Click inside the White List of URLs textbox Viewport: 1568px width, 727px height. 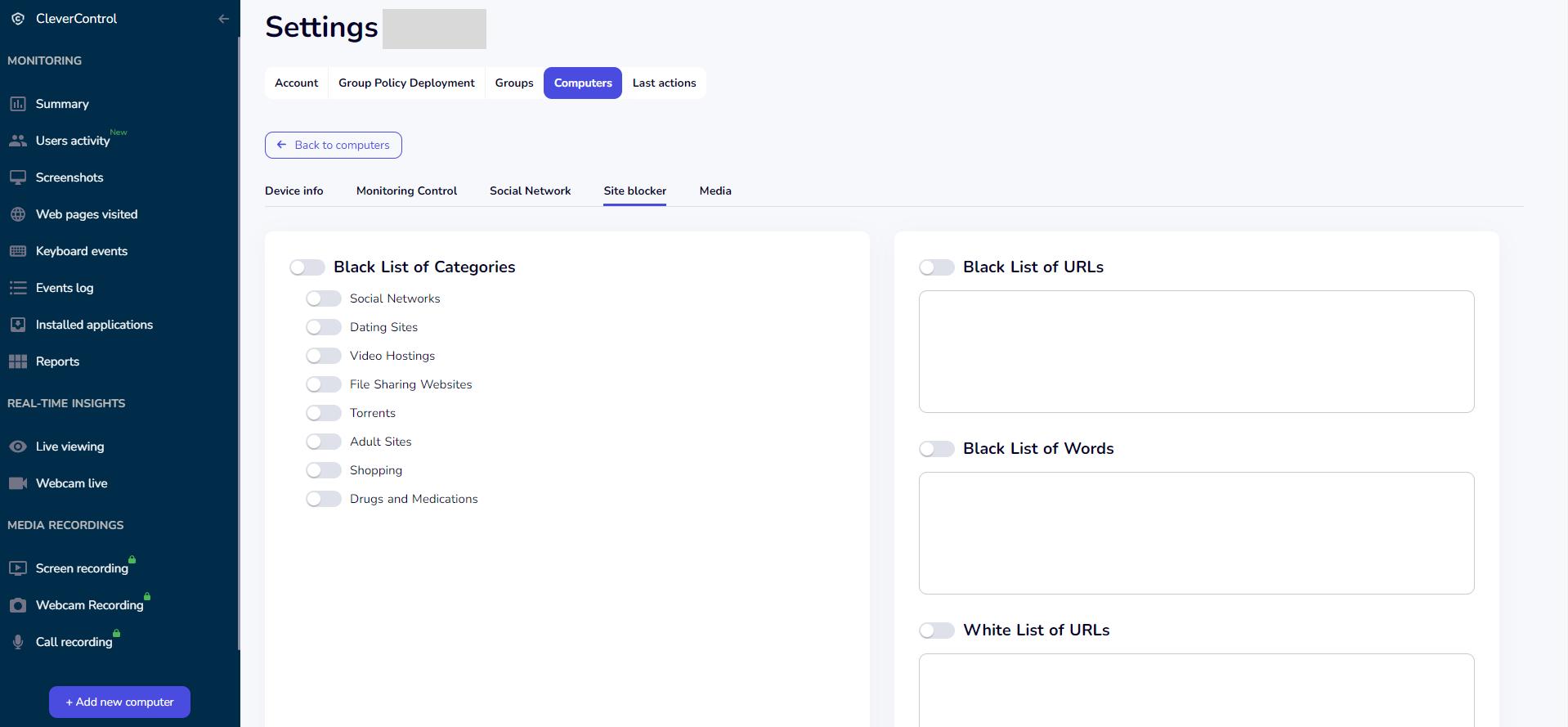tap(1196, 690)
